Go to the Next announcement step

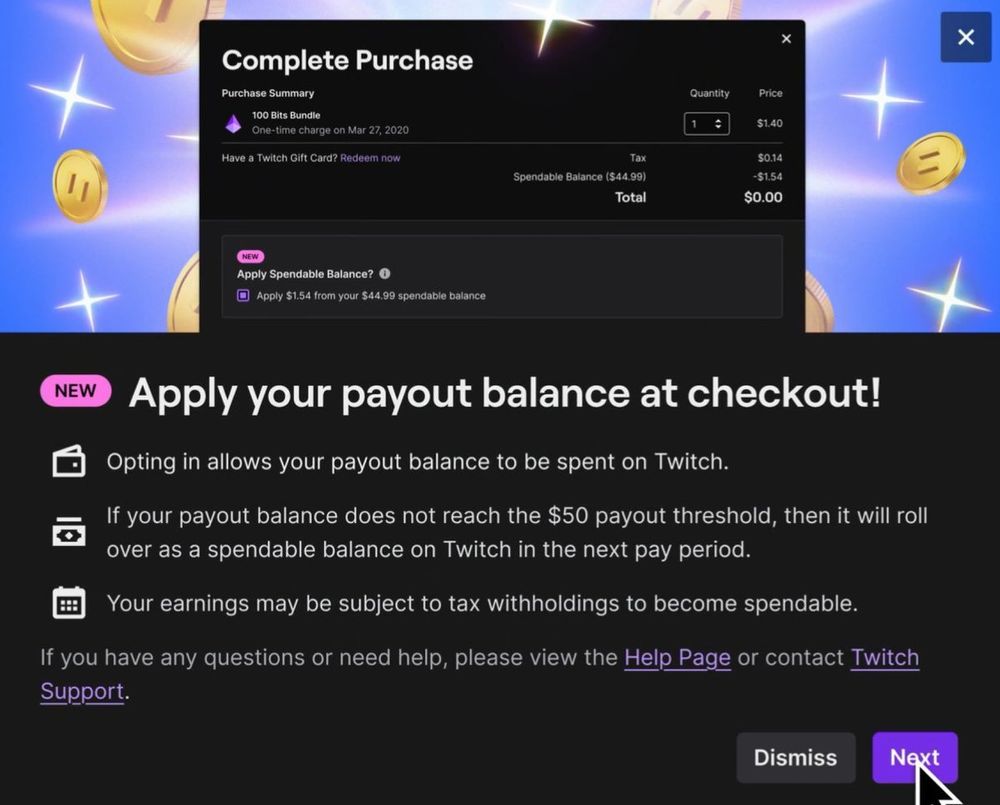(915, 757)
